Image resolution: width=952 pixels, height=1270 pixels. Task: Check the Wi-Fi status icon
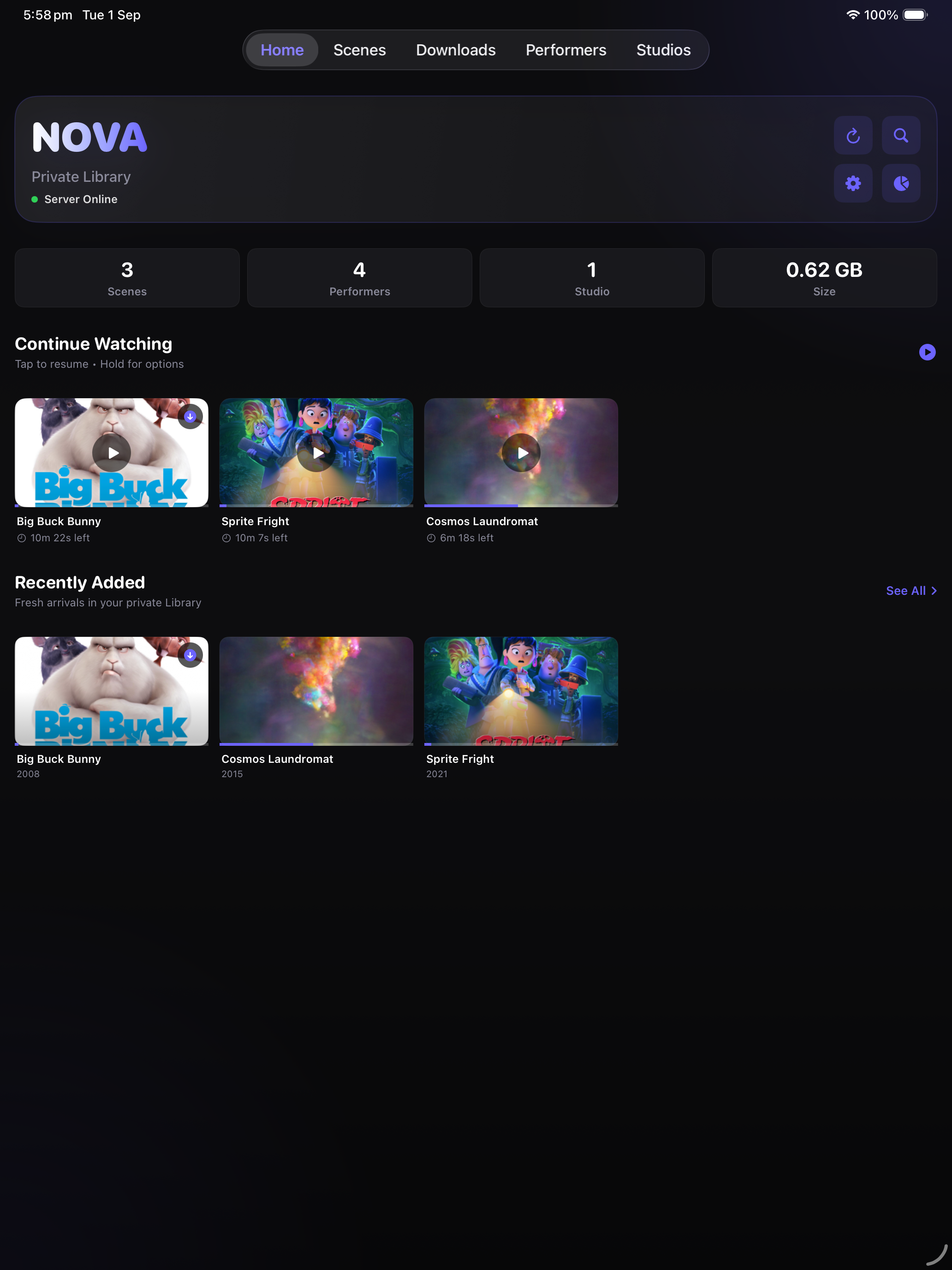tap(853, 15)
